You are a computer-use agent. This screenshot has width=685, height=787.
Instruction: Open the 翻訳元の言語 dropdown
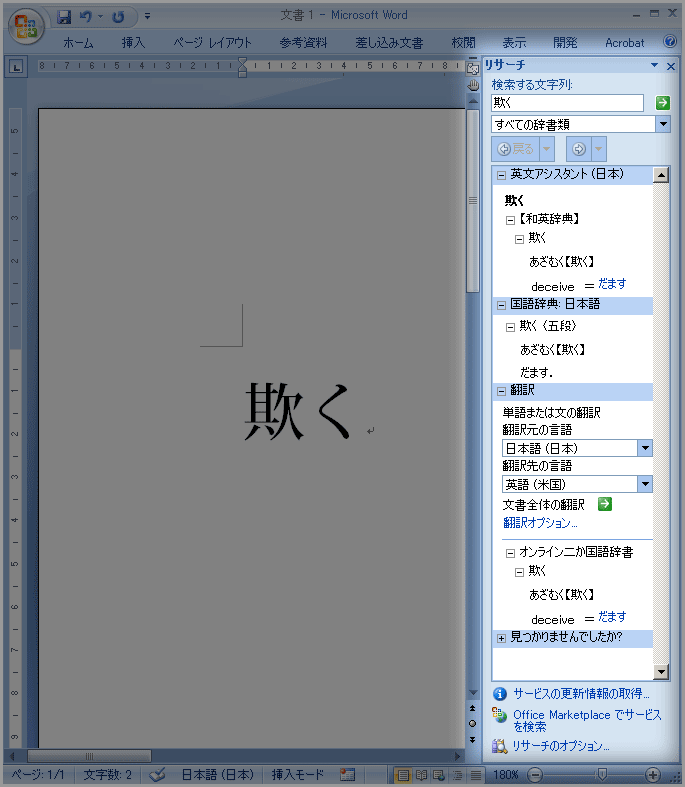click(x=645, y=448)
